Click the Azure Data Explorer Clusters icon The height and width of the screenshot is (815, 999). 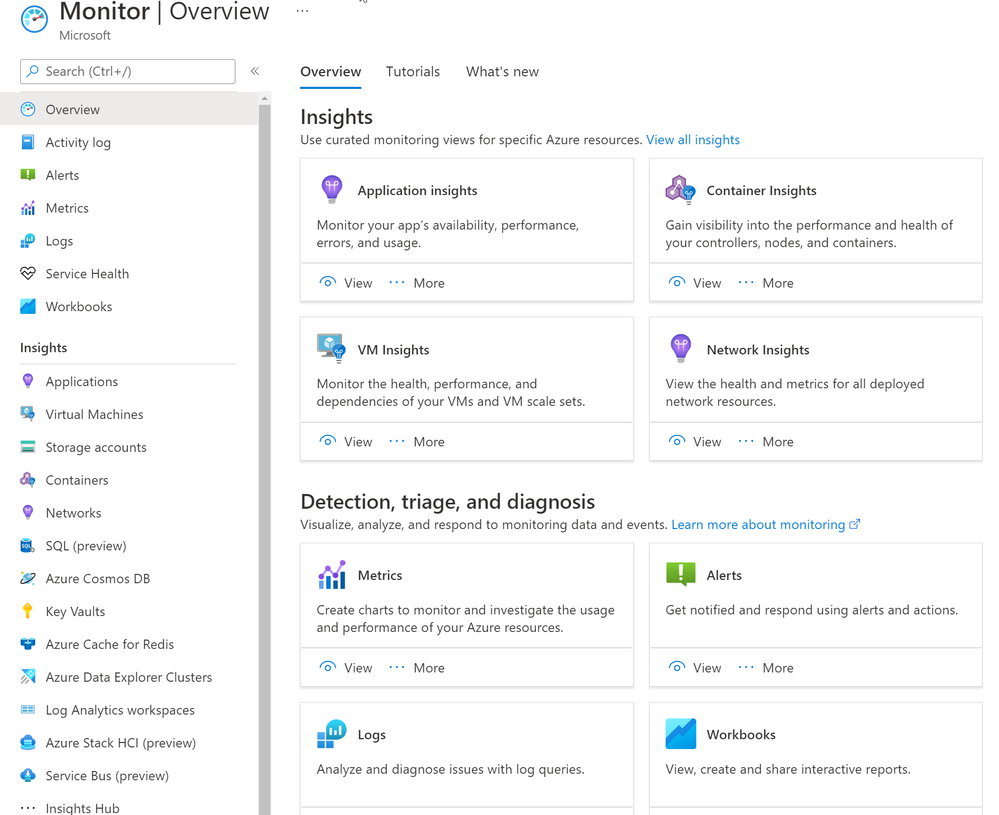click(x=28, y=677)
